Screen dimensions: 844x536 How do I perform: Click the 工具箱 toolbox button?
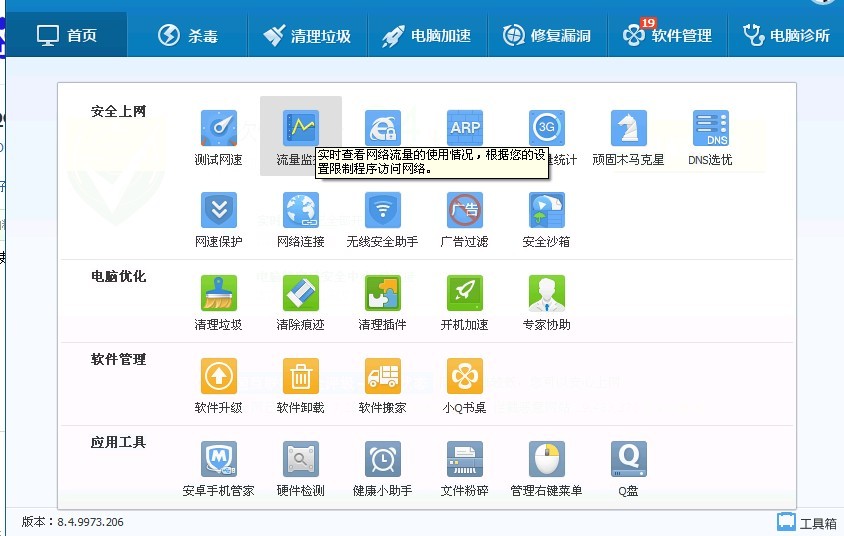click(807, 523)
